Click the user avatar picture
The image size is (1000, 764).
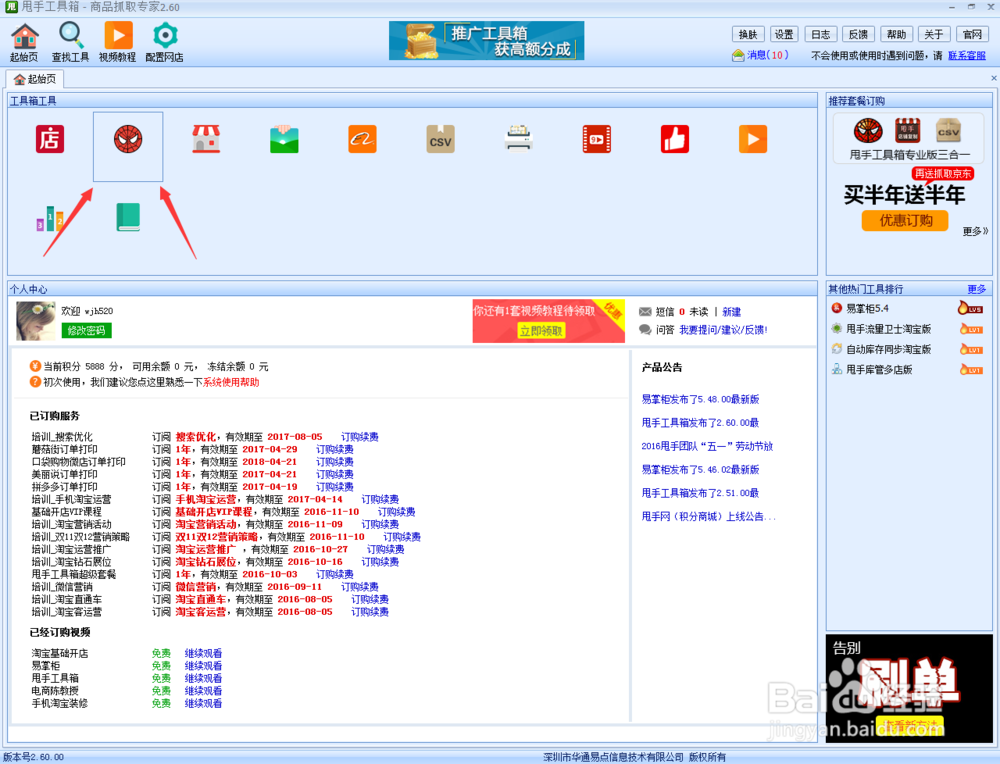[36, 321]
